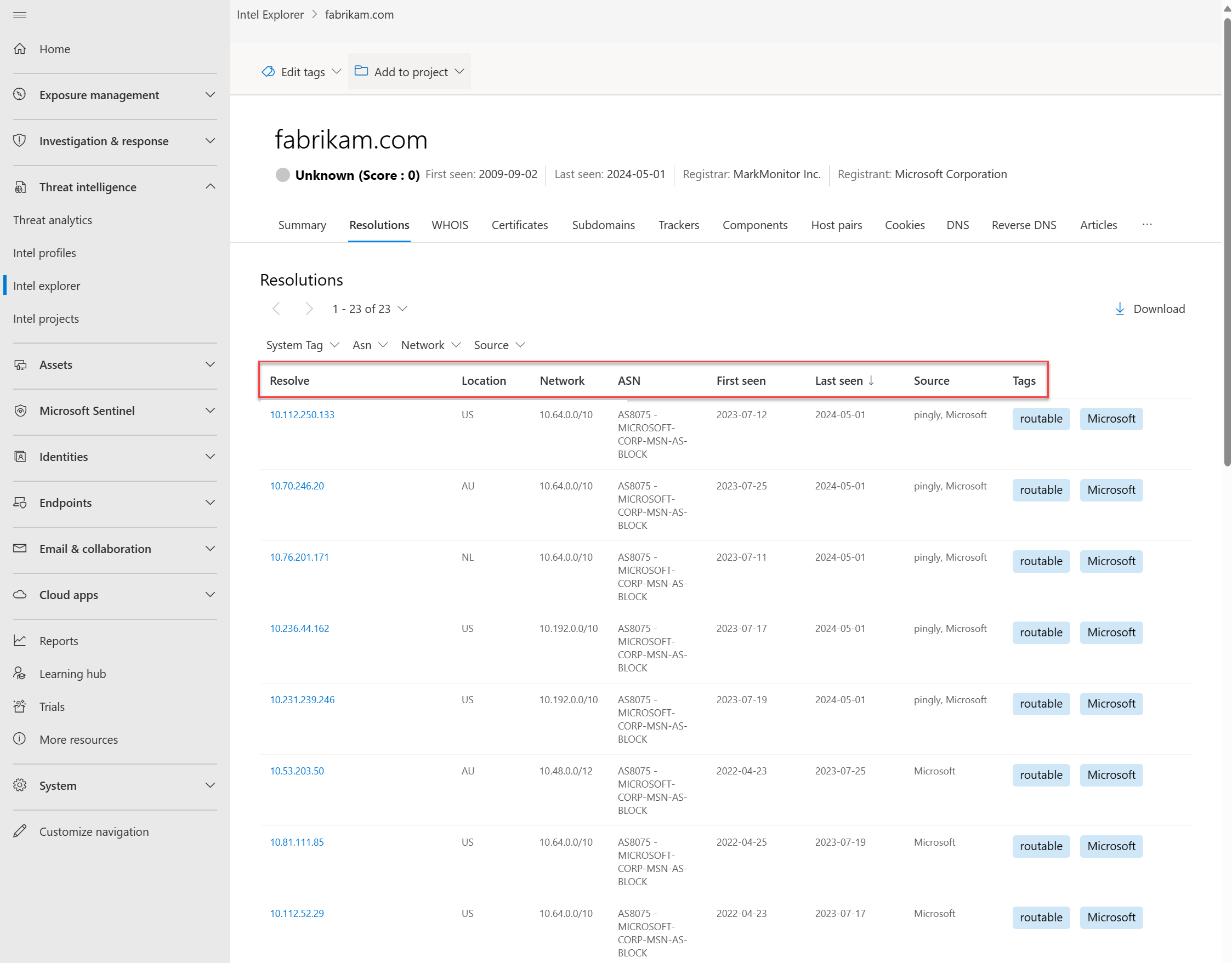The height and width of the screenshot is (963, 1232).
Task: Open the Learning hub icon
Action: tap(20, 673)
